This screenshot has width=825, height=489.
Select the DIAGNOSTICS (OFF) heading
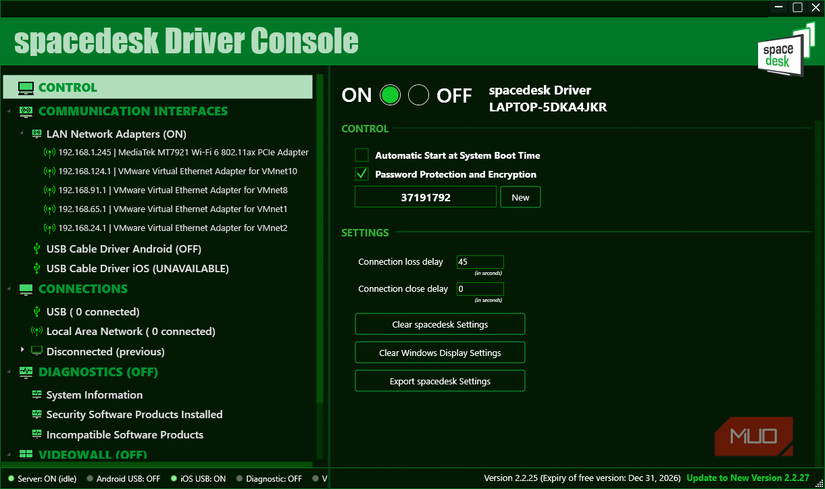(x=98, y=372)
